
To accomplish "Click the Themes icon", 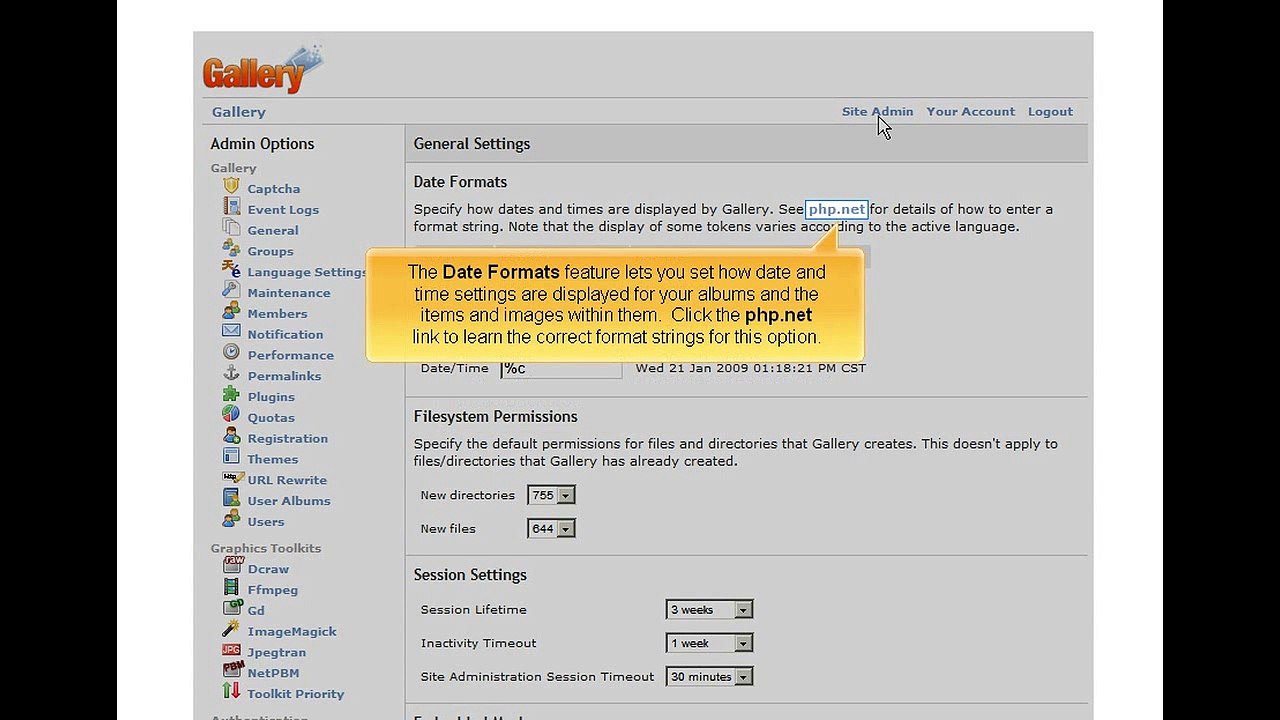I will (231, 458).
